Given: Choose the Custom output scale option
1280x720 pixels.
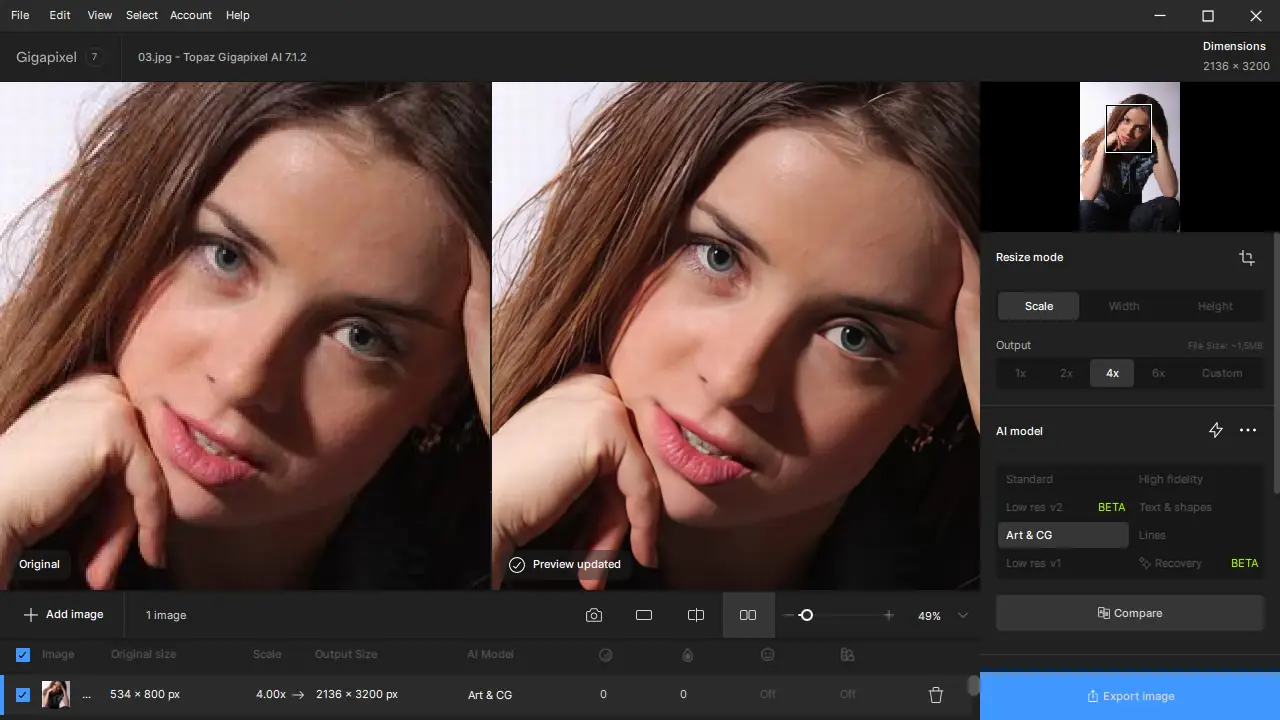Looking at the screenshot, I should [x=1221, y=373].
